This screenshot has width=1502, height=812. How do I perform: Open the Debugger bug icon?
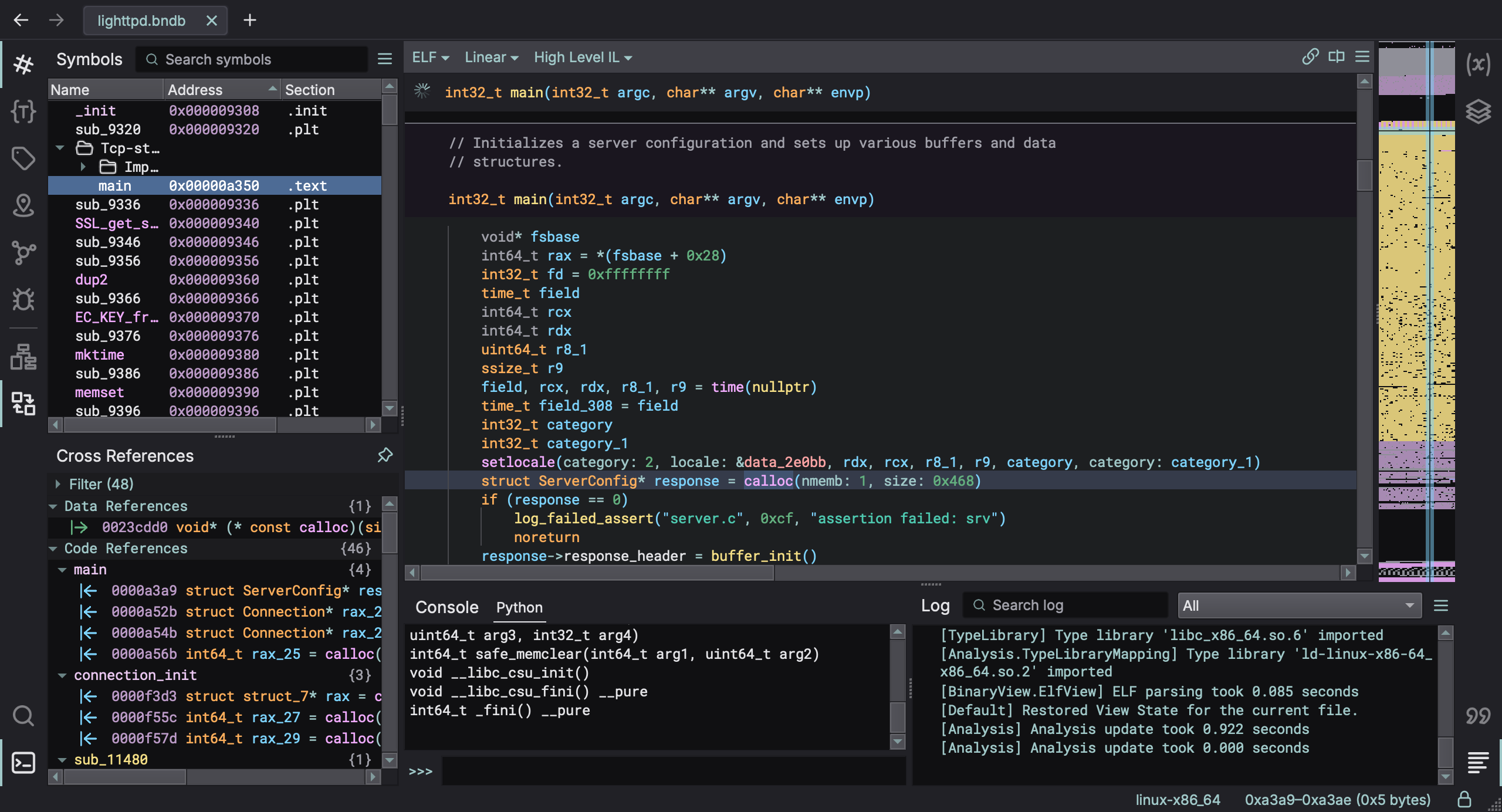click(23, 300)
